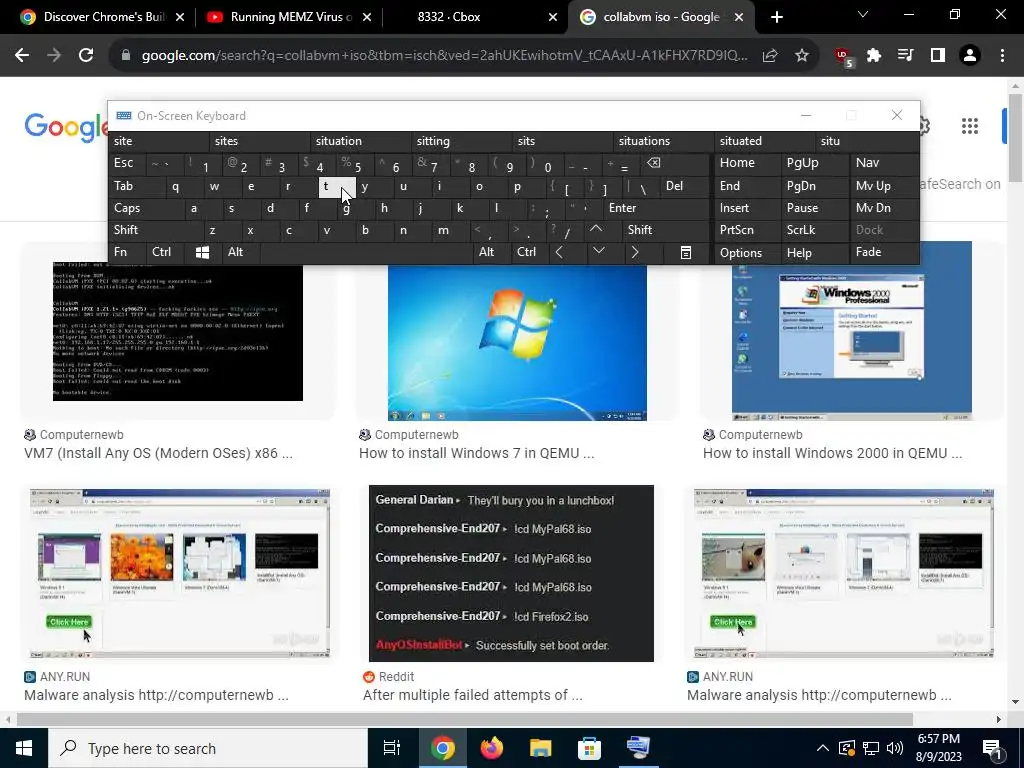The width and height of the screenshot is (1024, 768).
Task: Toggle left Shift key on On-Screen Keyboard
Action: 155,230
